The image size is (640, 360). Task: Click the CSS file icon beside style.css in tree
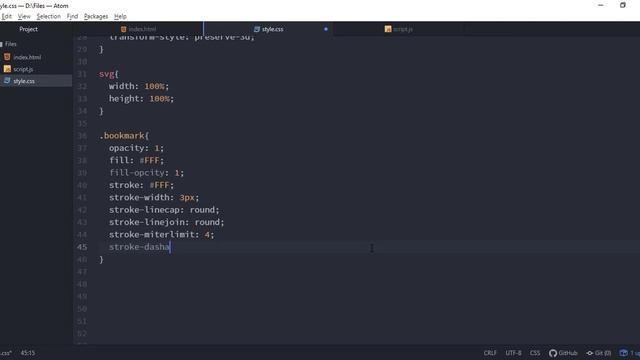(7, 81)
